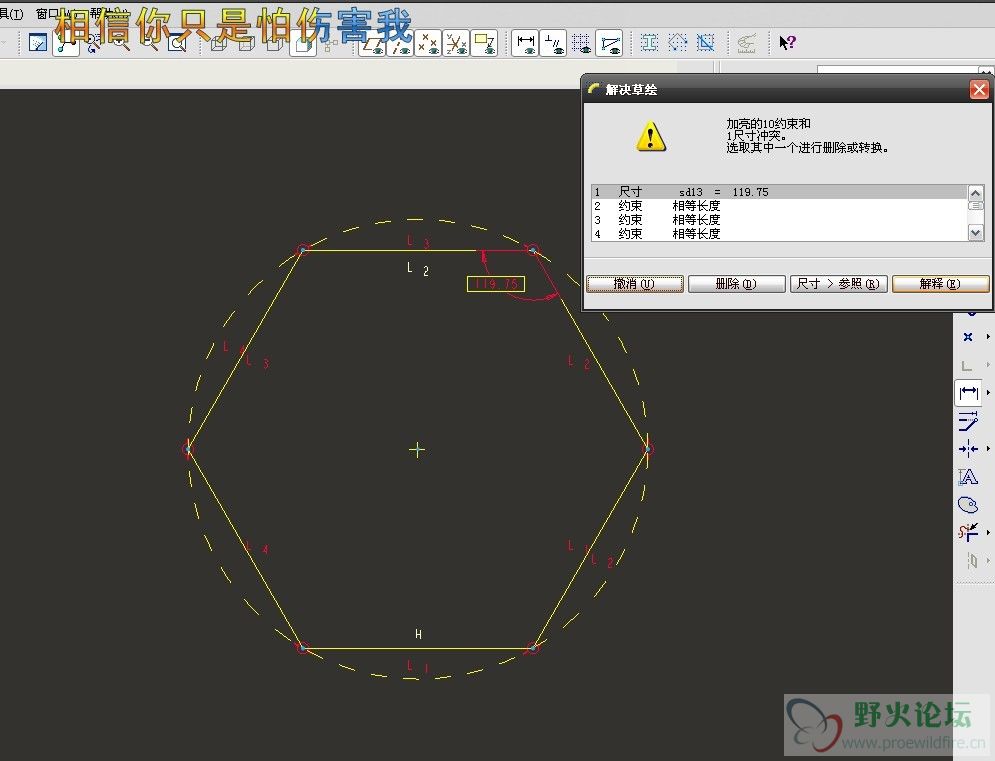Expand the Constraints tool flyout arrow
This screenshot has height=761, width=995.
tap(989, 449)
